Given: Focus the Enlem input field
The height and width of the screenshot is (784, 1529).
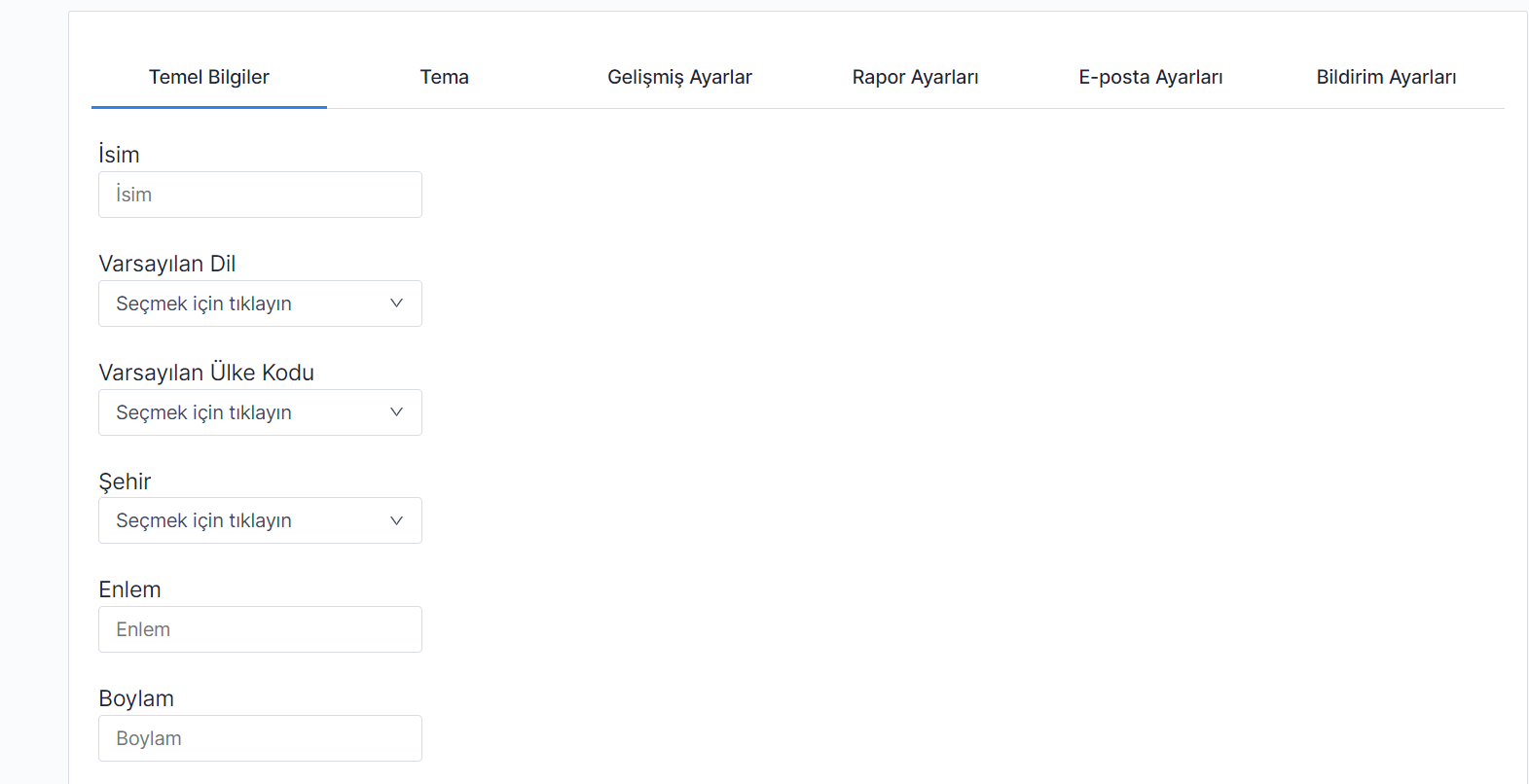Looking at the screenshot, I should (260, 629).
